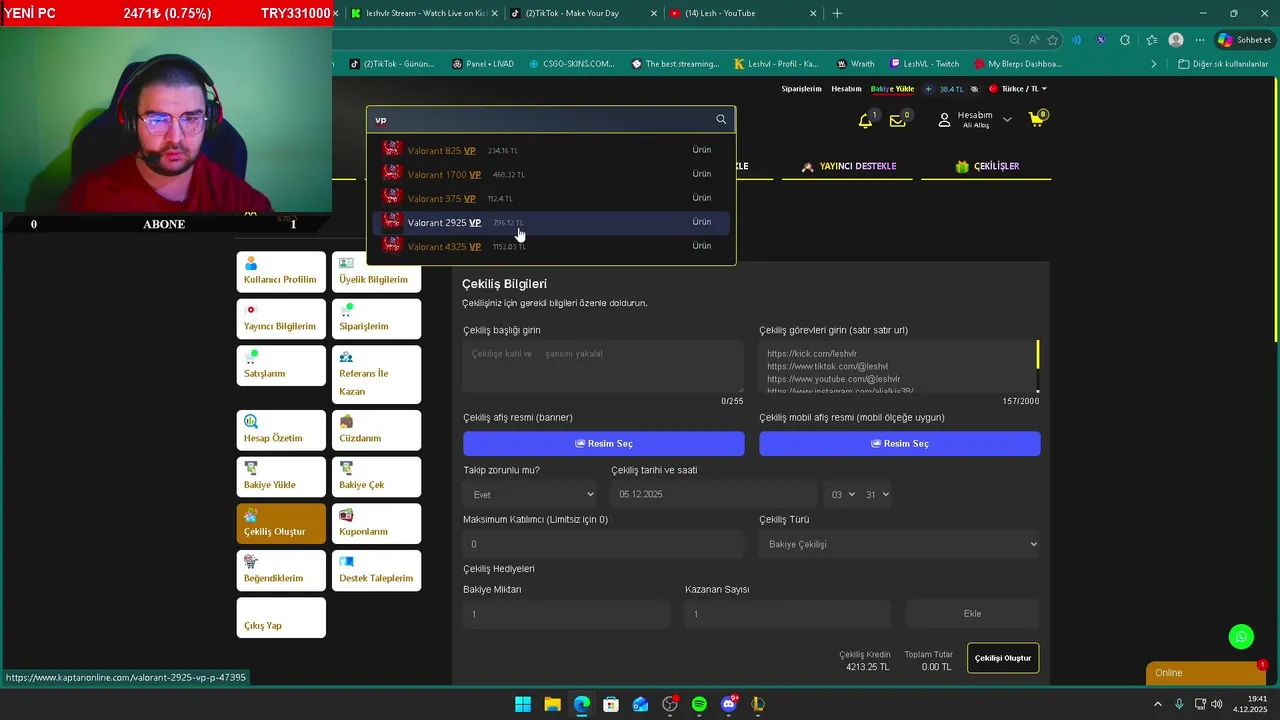This screenshot has width=1280, height=720.
Task: Show hidden system tray icons
Action: [x=1158, y=704]
